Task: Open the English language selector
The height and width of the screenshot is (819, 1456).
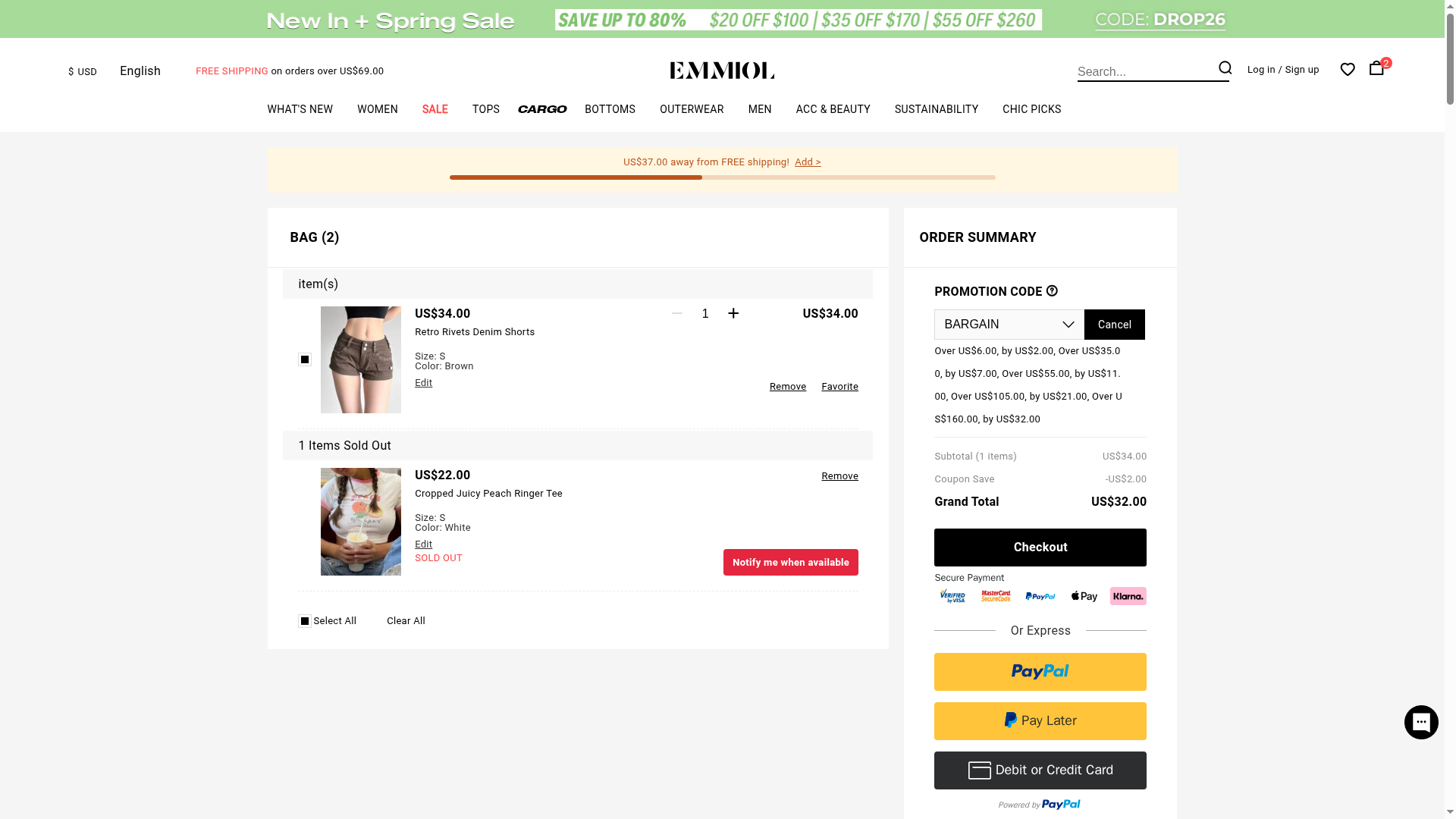Action: (x=140, y=71)
